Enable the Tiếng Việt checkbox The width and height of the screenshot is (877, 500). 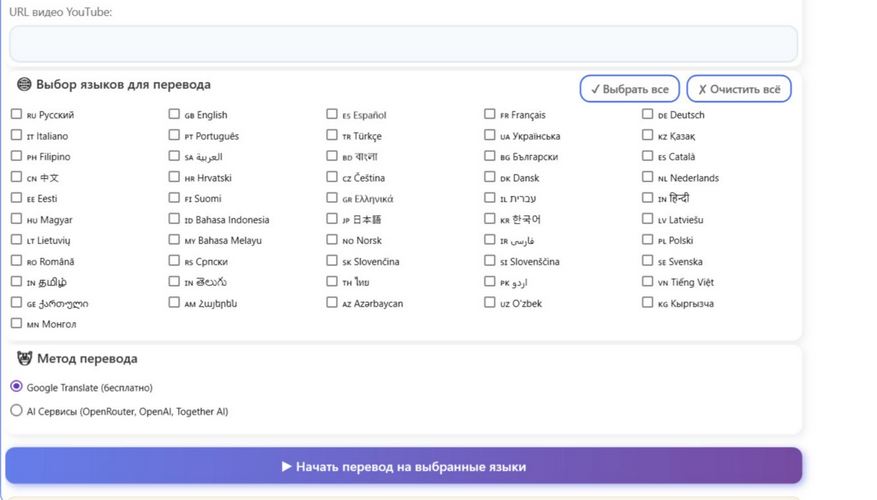pyautogui.click(x=648, y=282)
